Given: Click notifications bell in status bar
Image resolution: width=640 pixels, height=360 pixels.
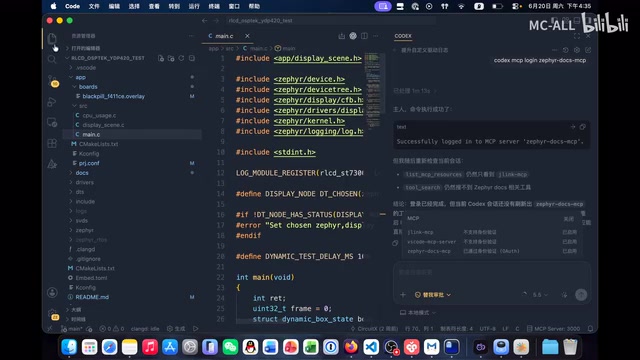Looking at the screenshot, I should click(590, 329).
